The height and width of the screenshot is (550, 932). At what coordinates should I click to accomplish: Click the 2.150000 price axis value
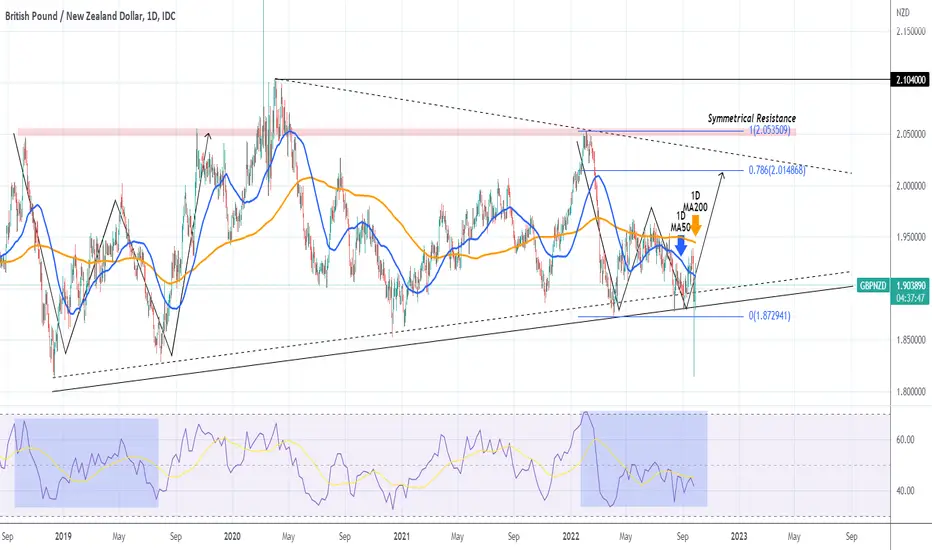(x=911, y=32)
